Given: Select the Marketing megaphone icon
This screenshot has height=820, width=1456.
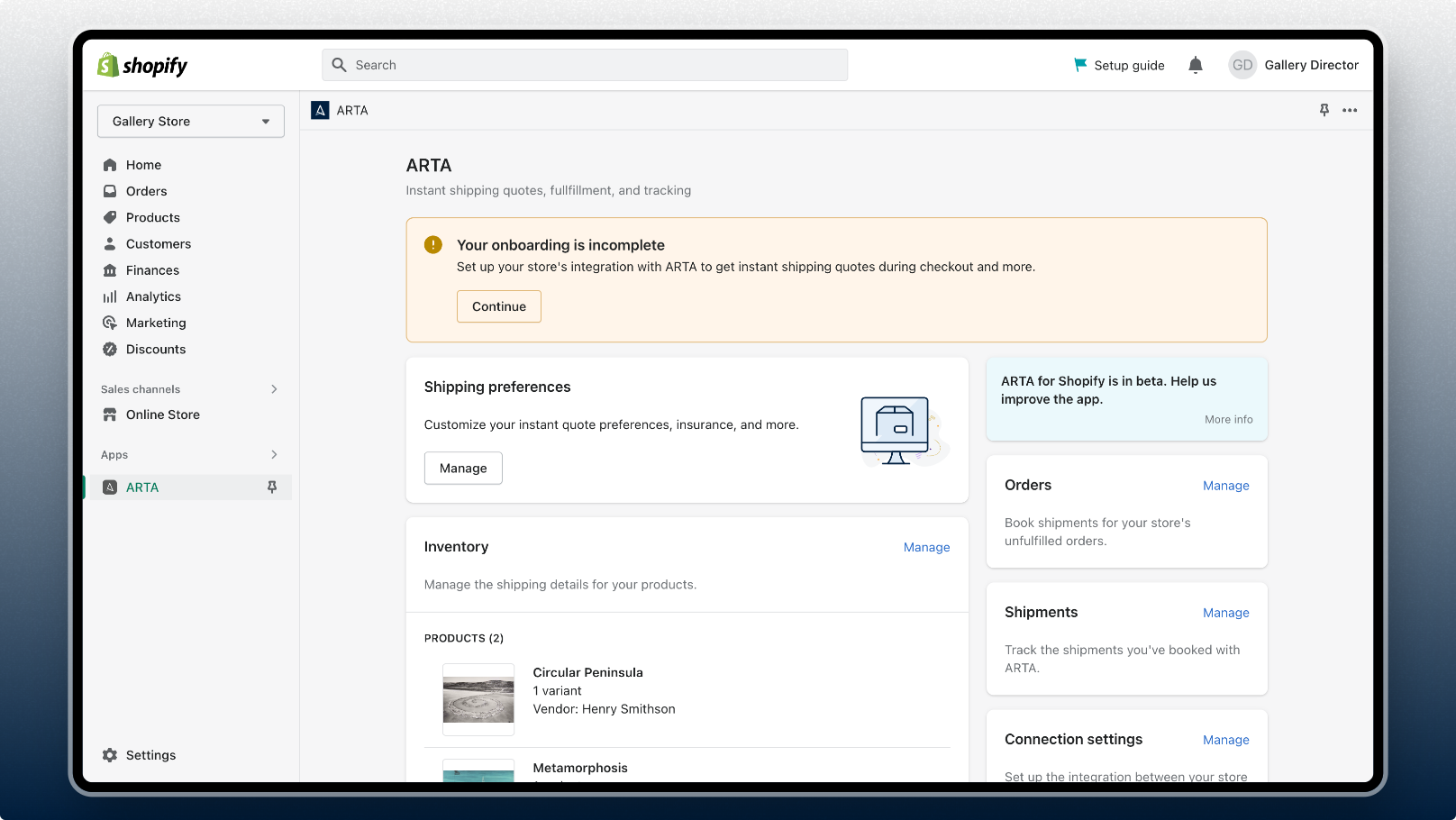Looking at the screenshot, I should point(110,323).
